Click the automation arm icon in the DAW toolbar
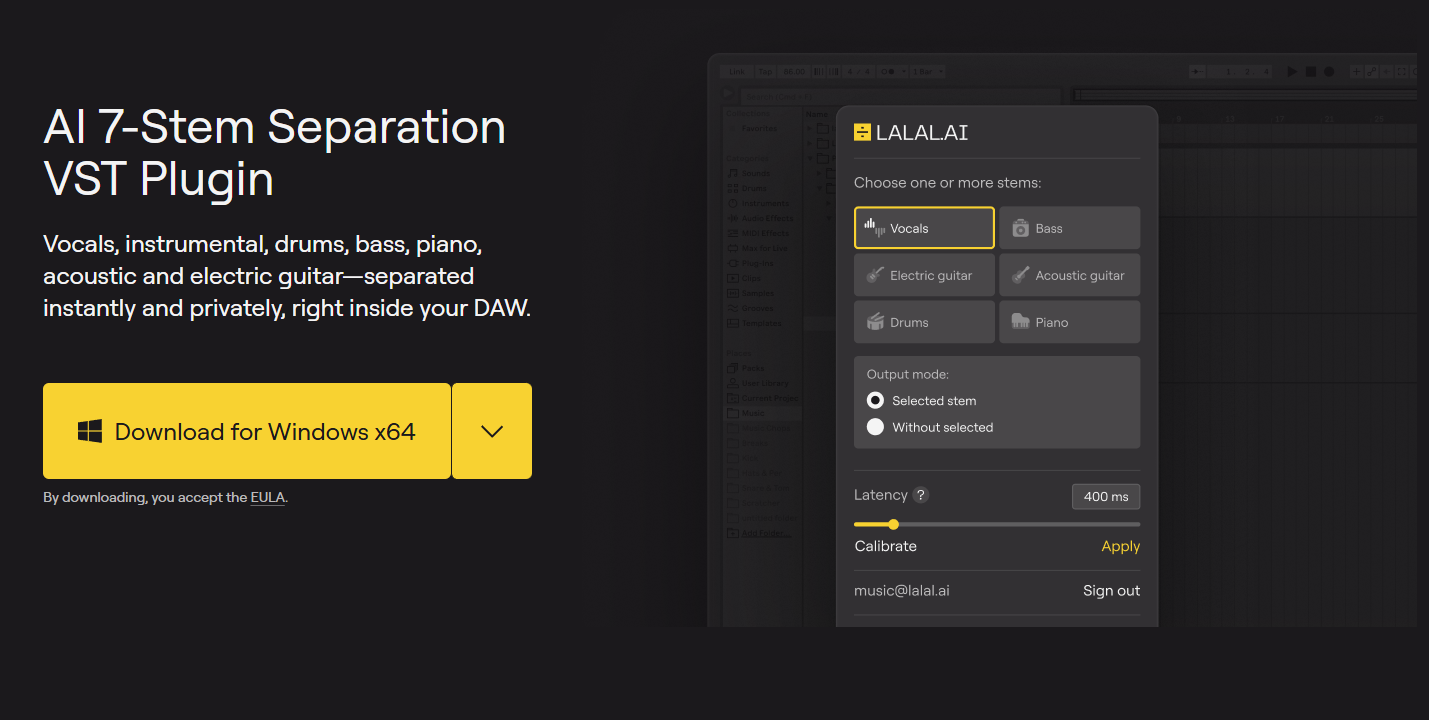Screen dimensions: 1429x720 click(x=1371, y=72)
